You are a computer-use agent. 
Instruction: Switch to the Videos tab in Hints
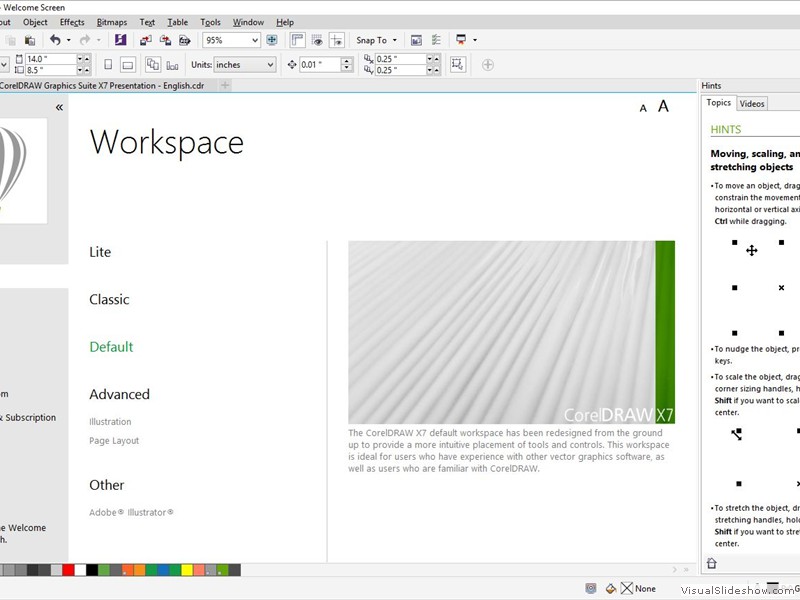752,104
